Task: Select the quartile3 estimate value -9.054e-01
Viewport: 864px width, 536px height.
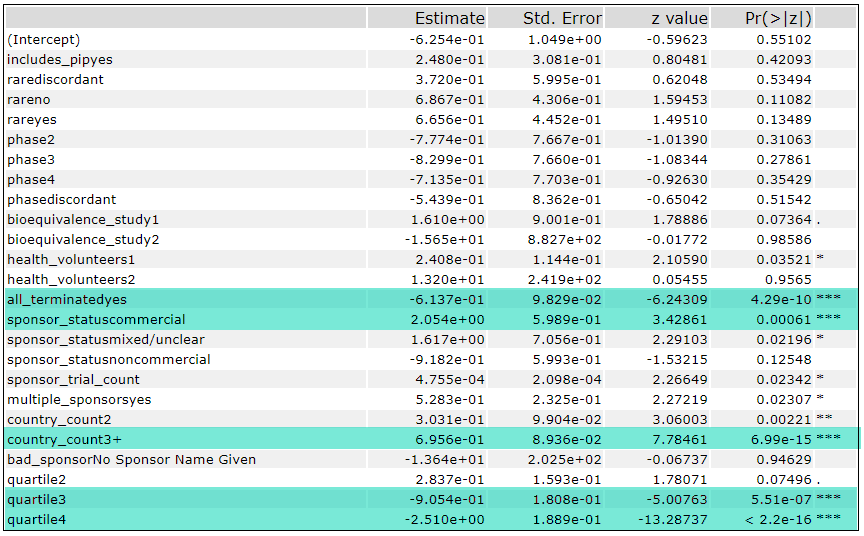Action: [x=446, y=500]
